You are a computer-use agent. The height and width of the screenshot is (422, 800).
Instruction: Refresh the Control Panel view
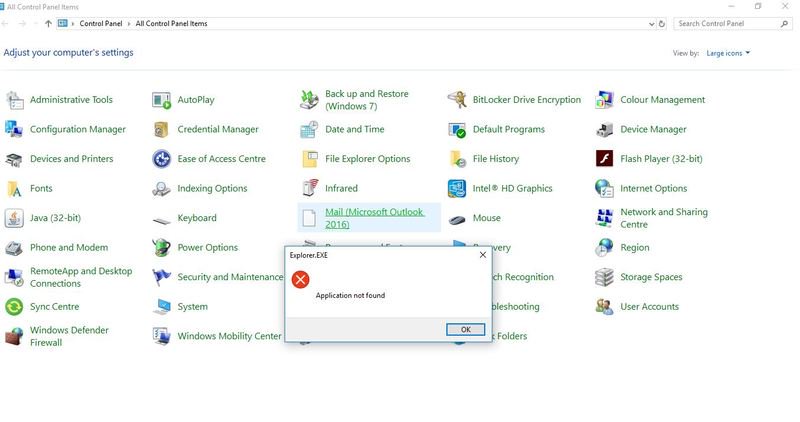(662, 23)
